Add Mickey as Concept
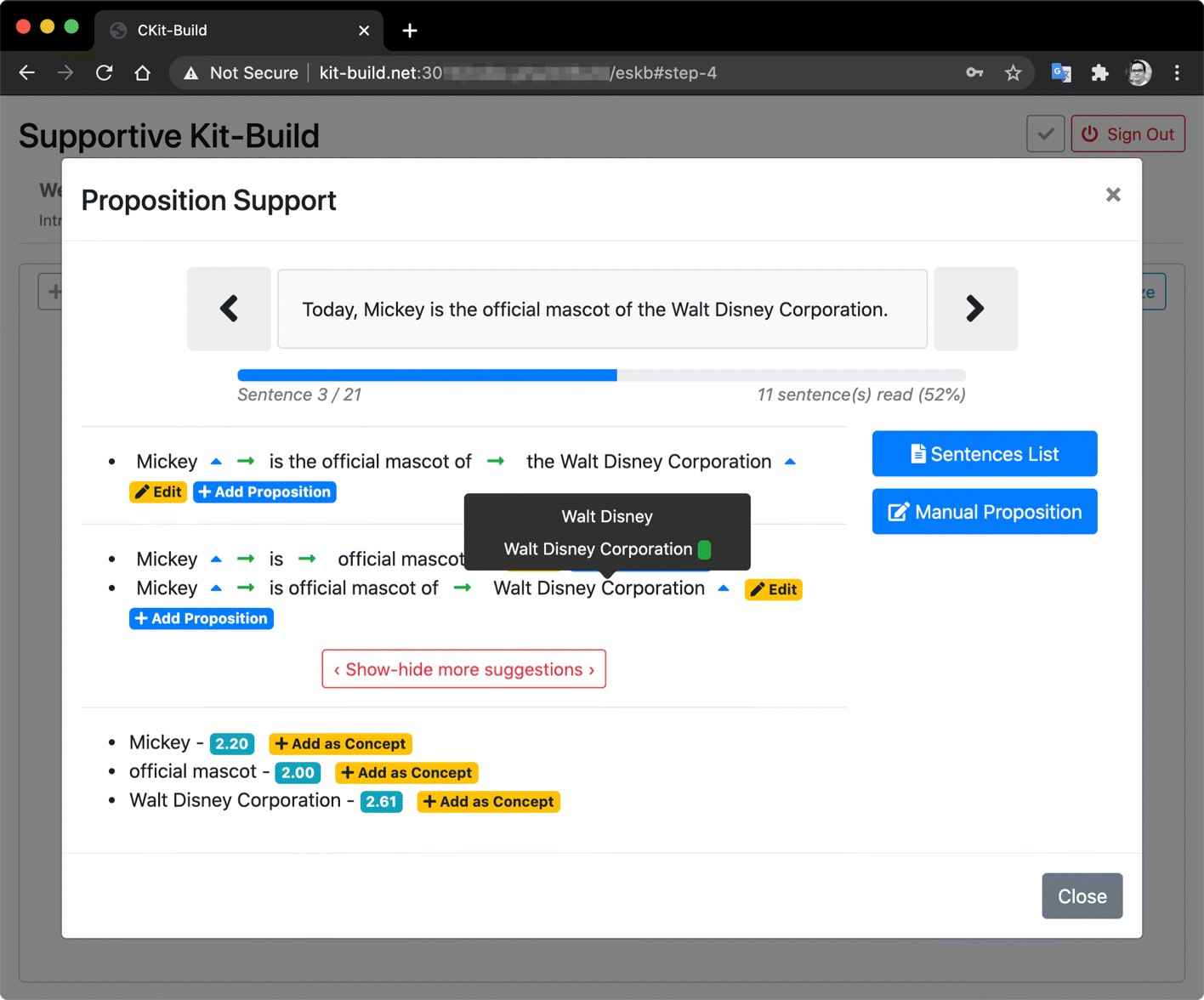1204x1000 pixels. 340,744
